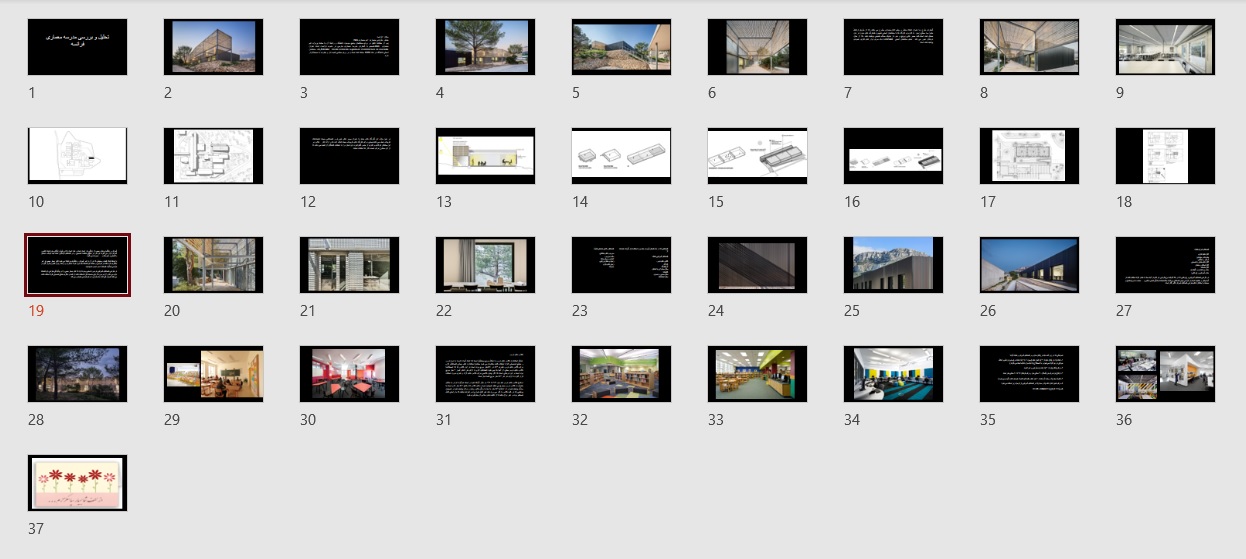Click slide 15 axonometric diagram thumbnail
This screenshot has width=1246, height=559.
[757, 155]
